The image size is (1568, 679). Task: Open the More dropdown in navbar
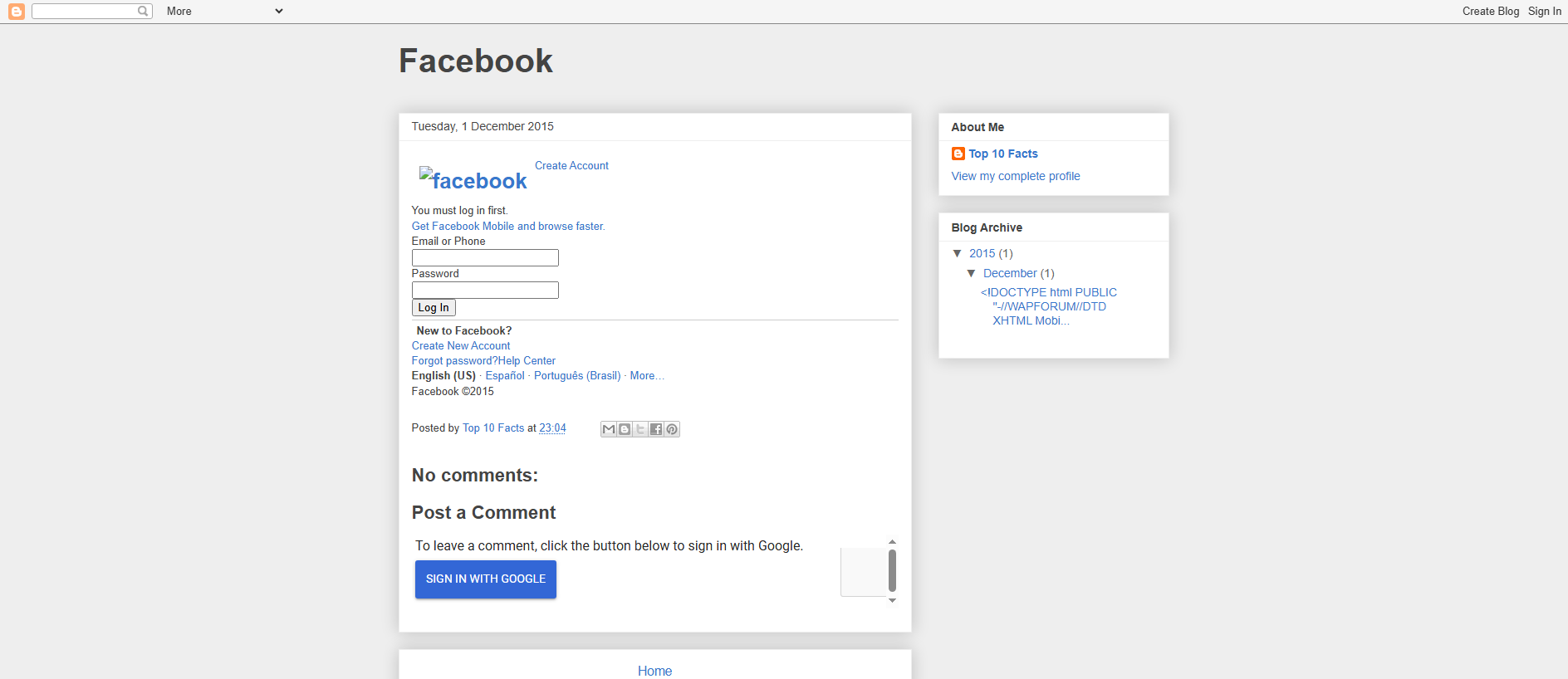pyautogui.click(x=224, y=12)
